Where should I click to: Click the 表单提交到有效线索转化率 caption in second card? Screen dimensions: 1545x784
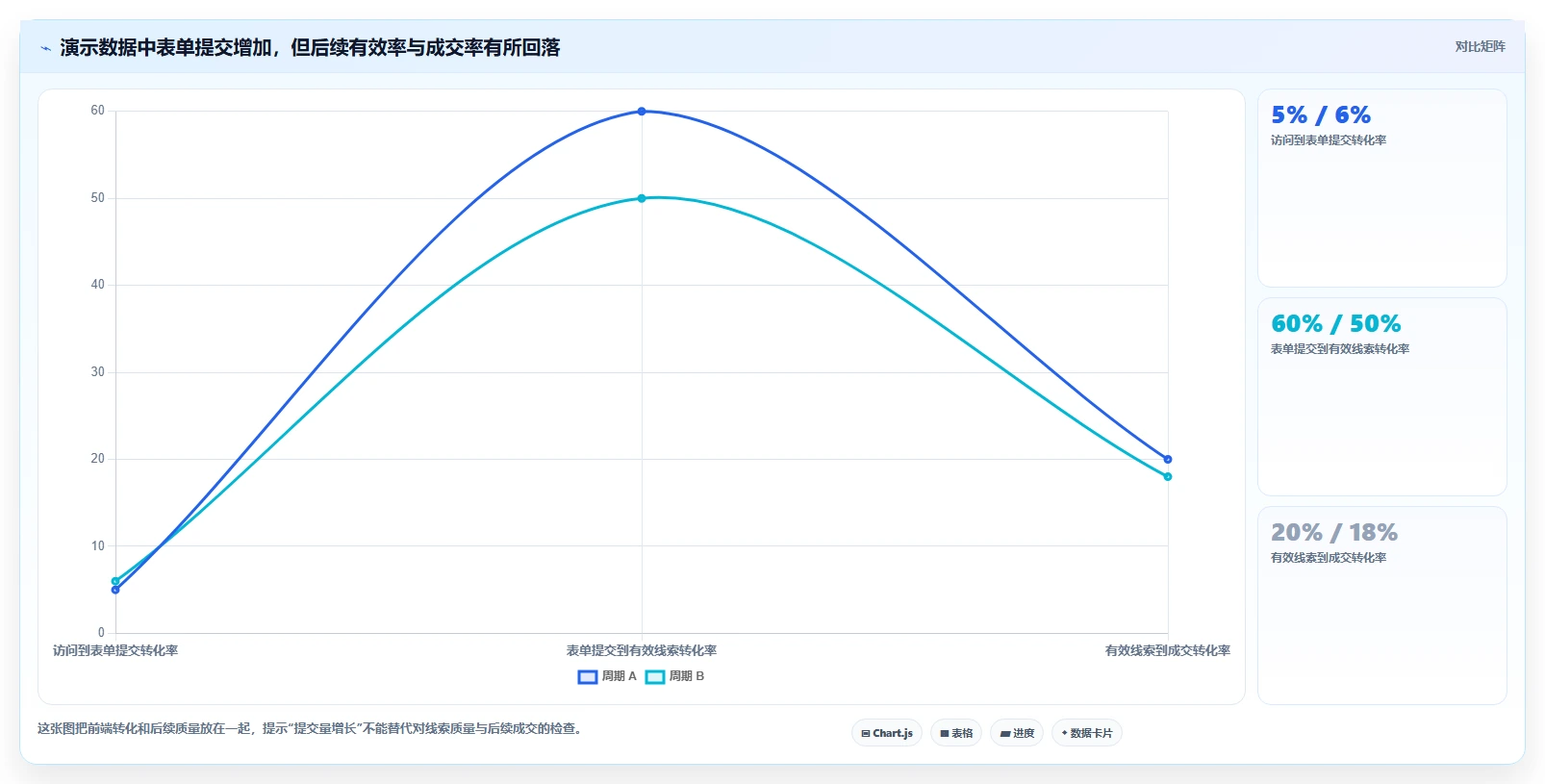pyautogui.click(x=1340, y=349)
